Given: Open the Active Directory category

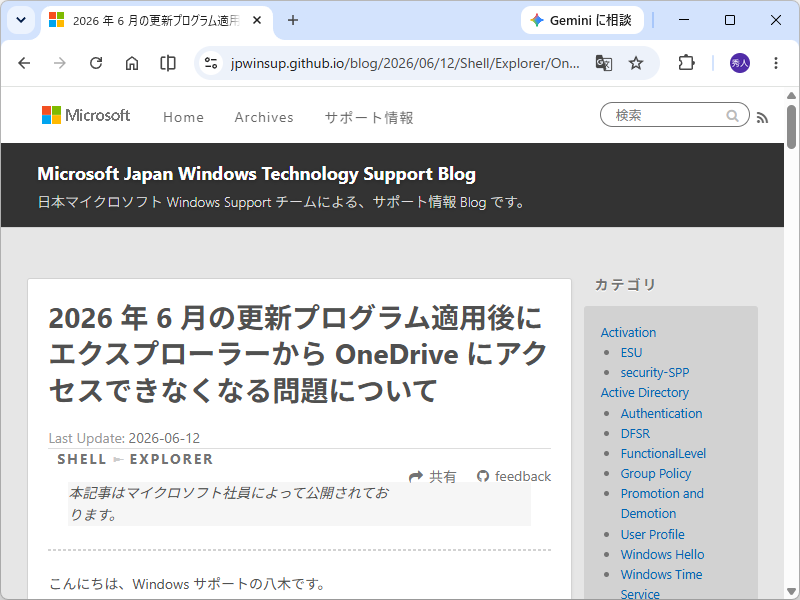Looking at the screenshot, I should click(644, 392).
